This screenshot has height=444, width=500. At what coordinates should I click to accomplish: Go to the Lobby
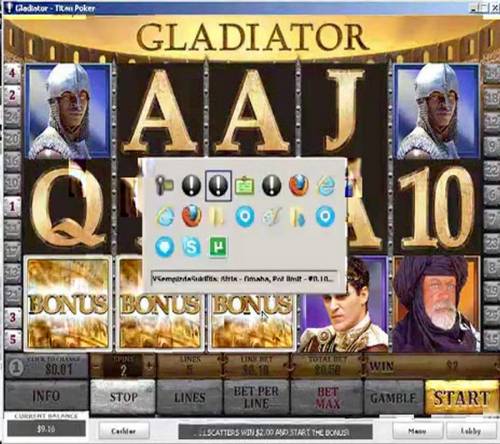pyautogui.click(x=470, y=431)
